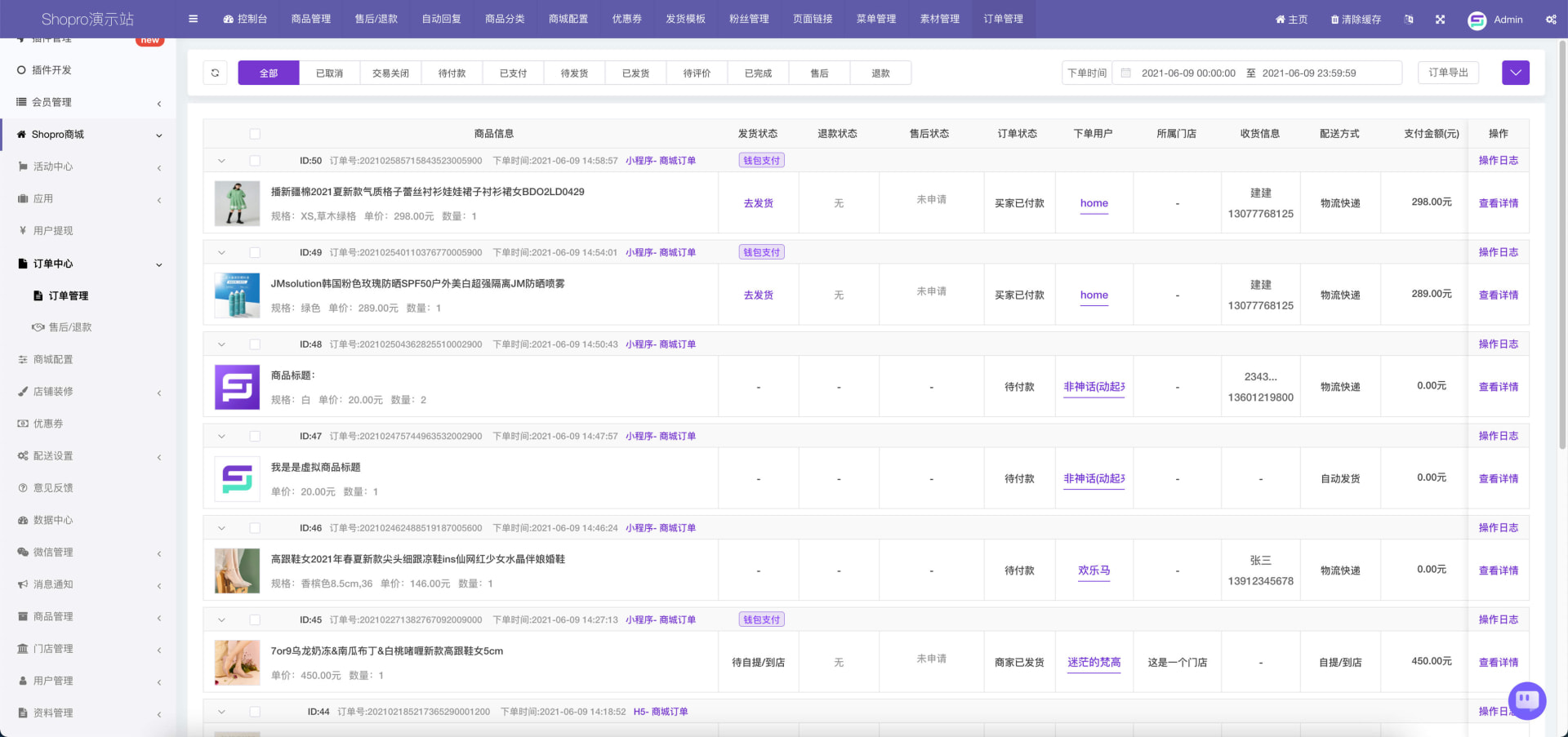
Task: Open the fullscreen toggle icon in header
Action: [1440, 19]
